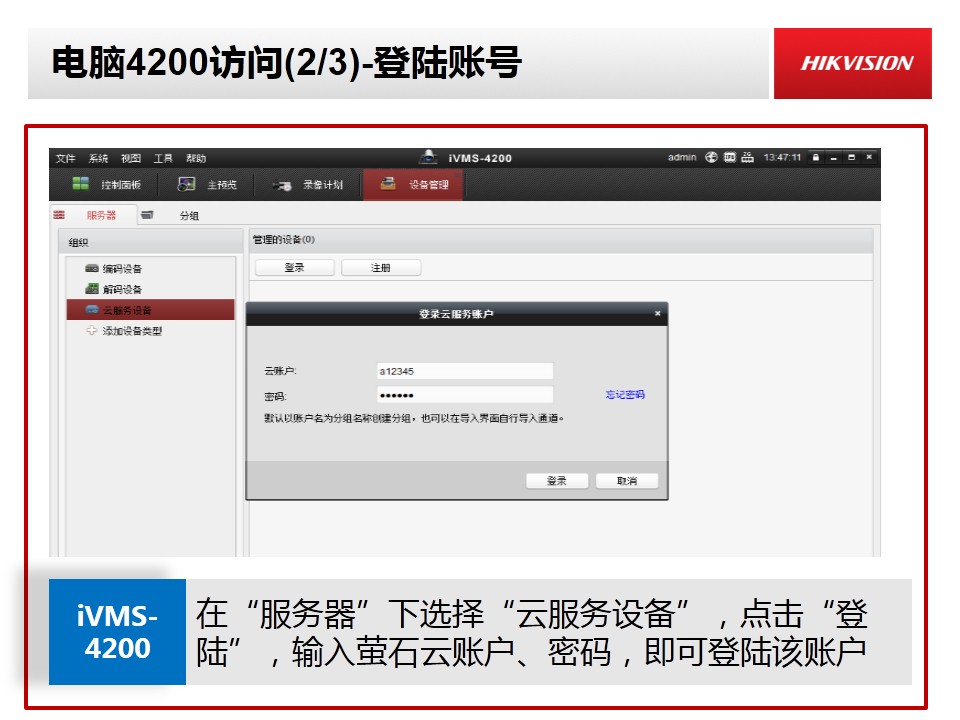The height and width of the screenshot is (720, 960).
Task: Open the 录像计划 recording schedule tab
Action: click(x=309, y=185)
